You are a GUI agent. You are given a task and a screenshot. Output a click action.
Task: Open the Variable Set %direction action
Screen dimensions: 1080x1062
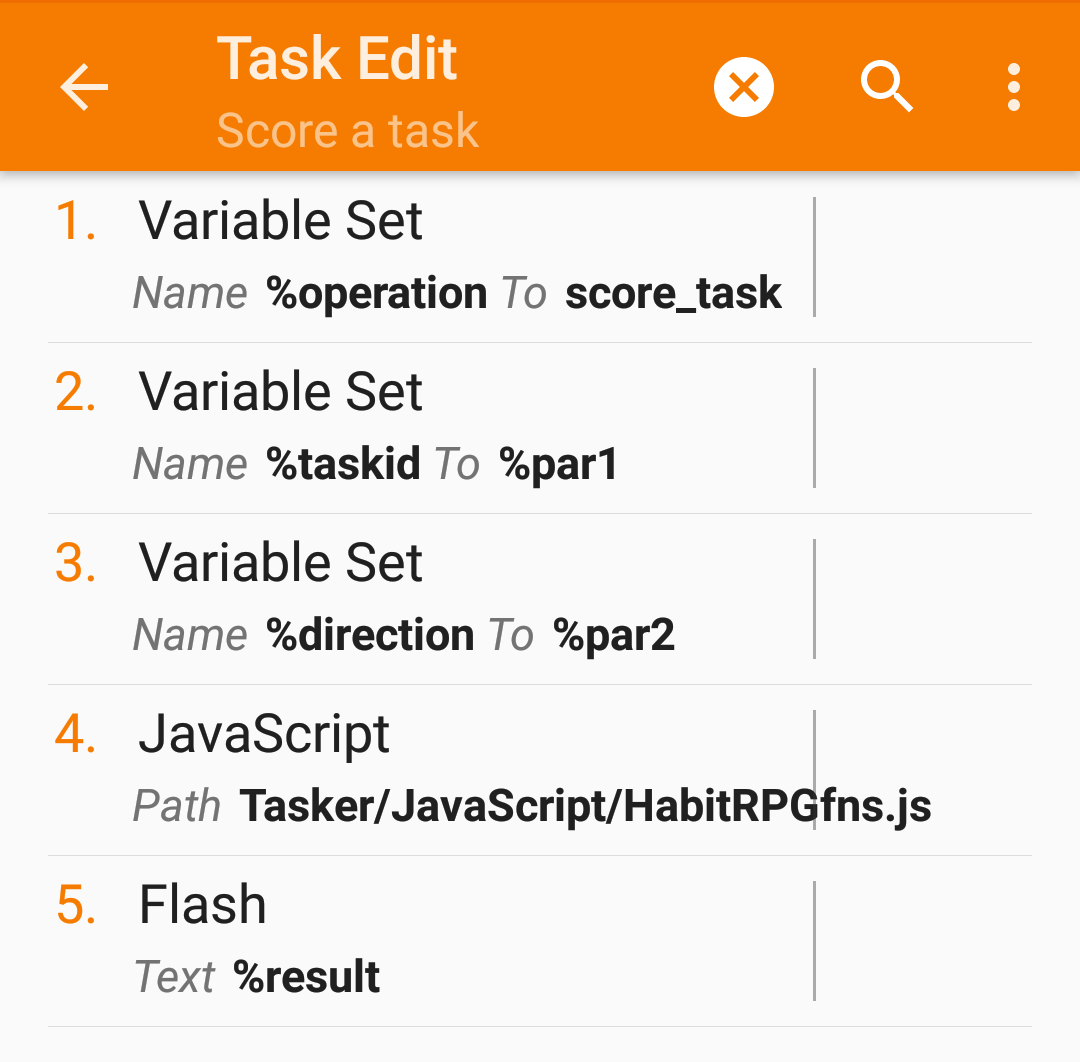pos(281,563)
